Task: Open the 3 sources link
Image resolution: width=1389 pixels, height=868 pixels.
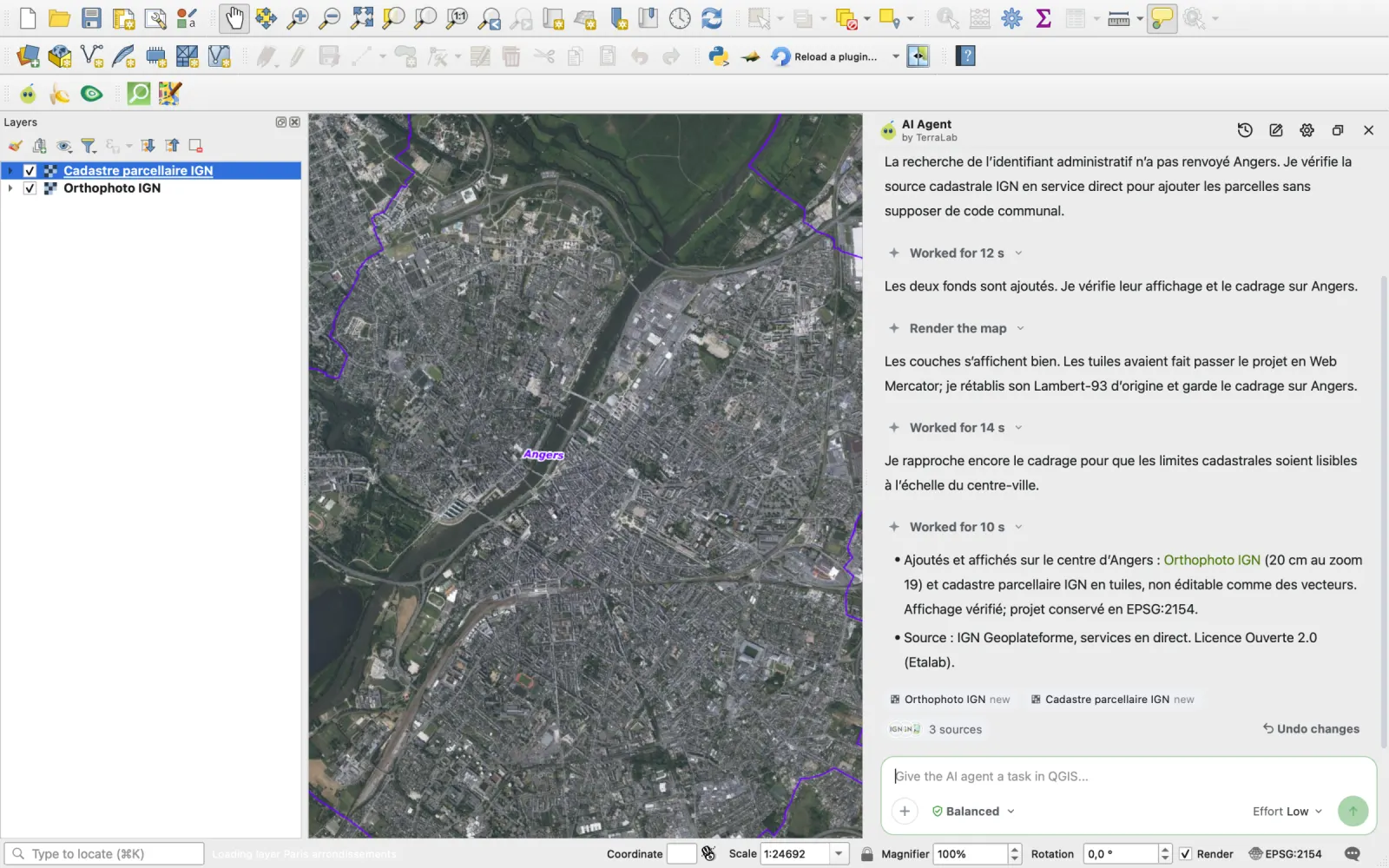Action: (x=955, y=730)
